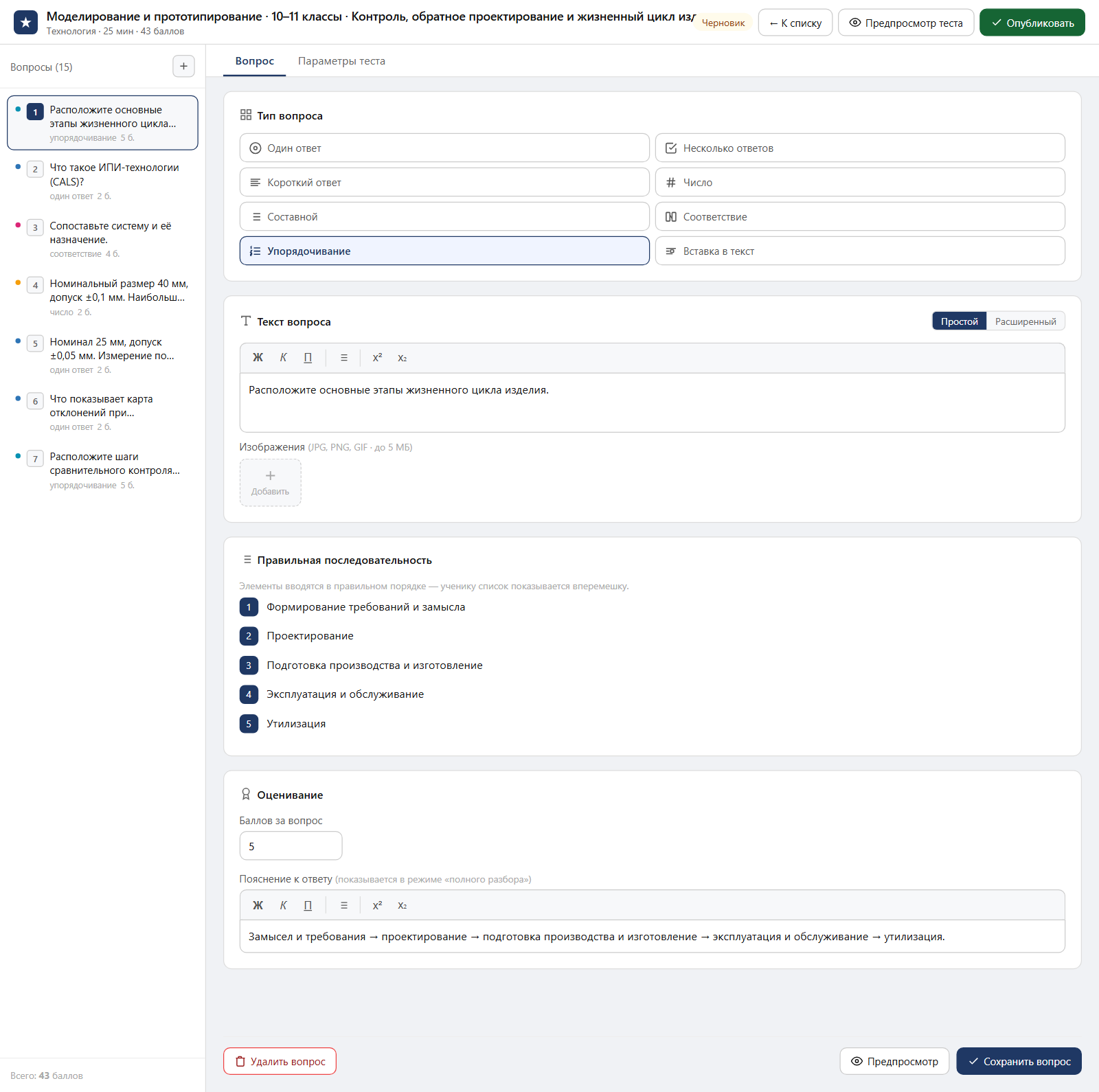Apply subscript in explanation toolbar
Image resolution: width=1099 pixels, height=1092 pixels.
pos(403,905)
